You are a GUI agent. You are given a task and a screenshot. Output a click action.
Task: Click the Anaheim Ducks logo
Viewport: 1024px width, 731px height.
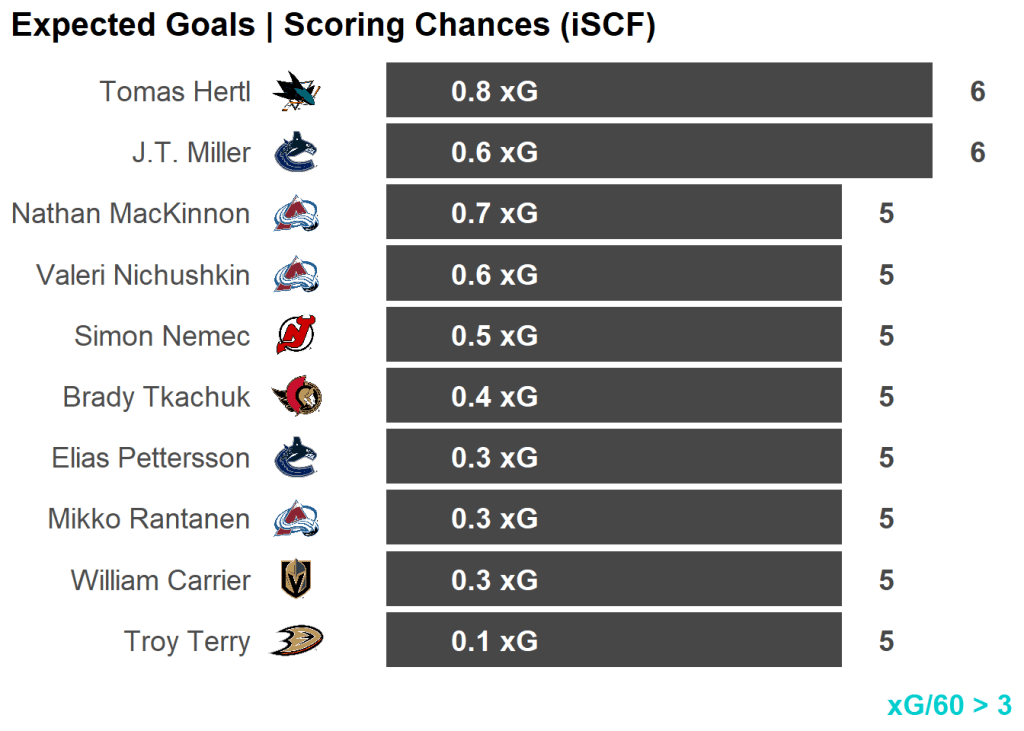click(297, 641)
